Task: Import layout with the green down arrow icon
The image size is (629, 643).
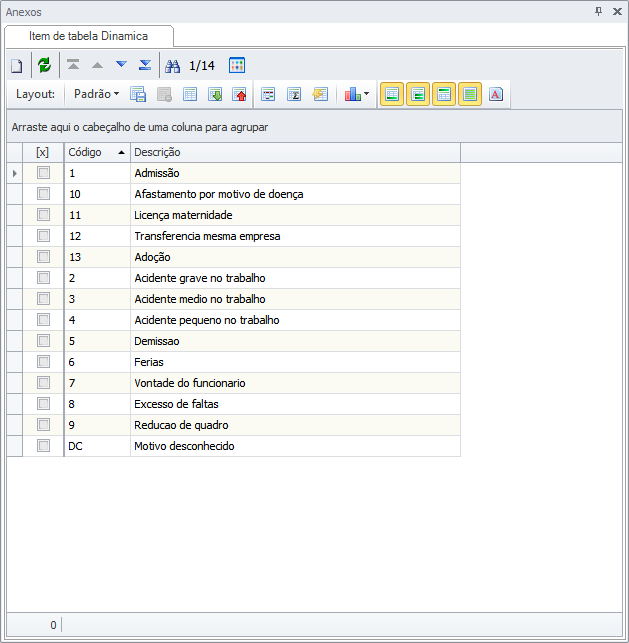Action: (x=215, y=94)
